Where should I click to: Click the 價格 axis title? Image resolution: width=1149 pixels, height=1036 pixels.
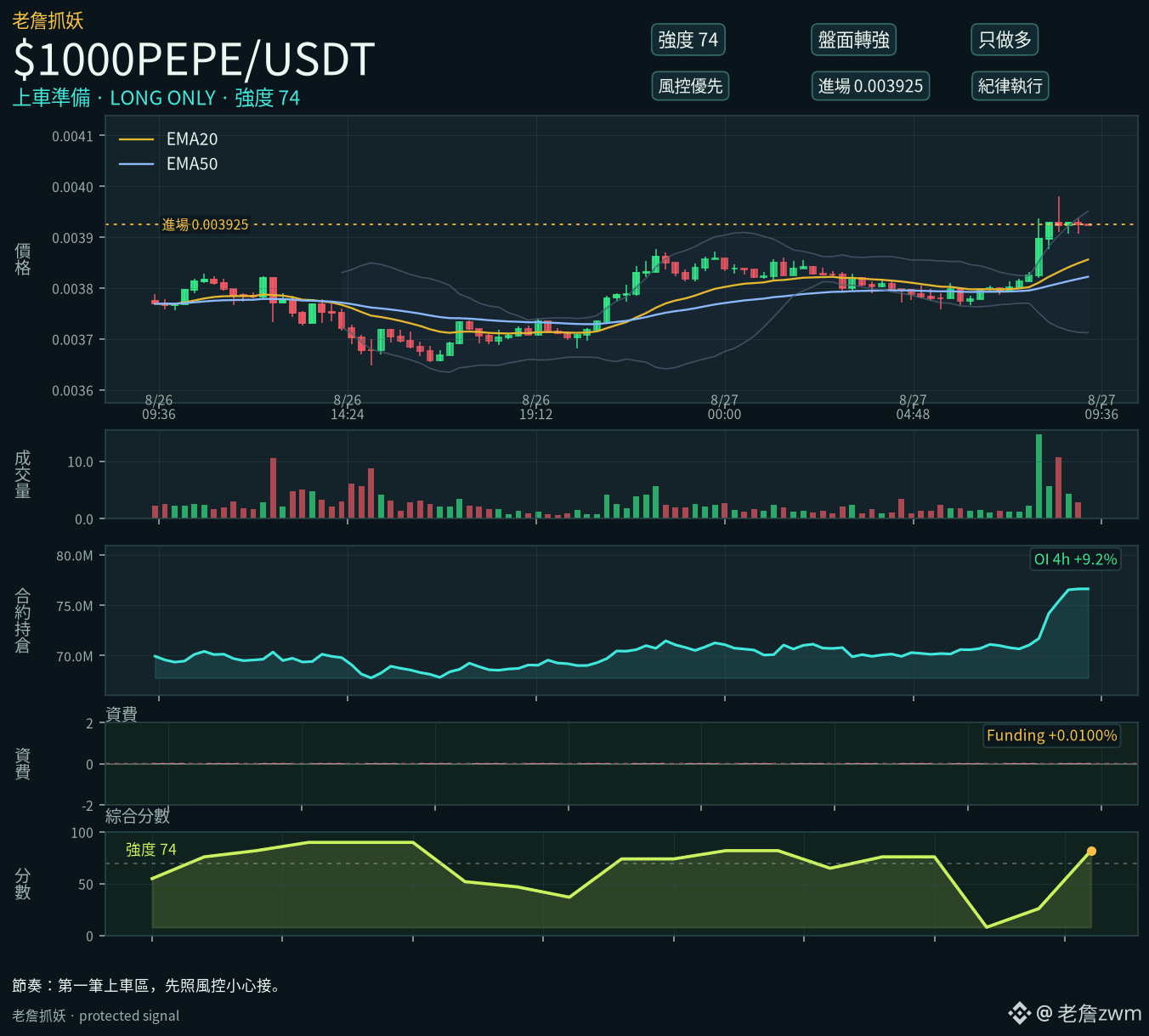23,258
